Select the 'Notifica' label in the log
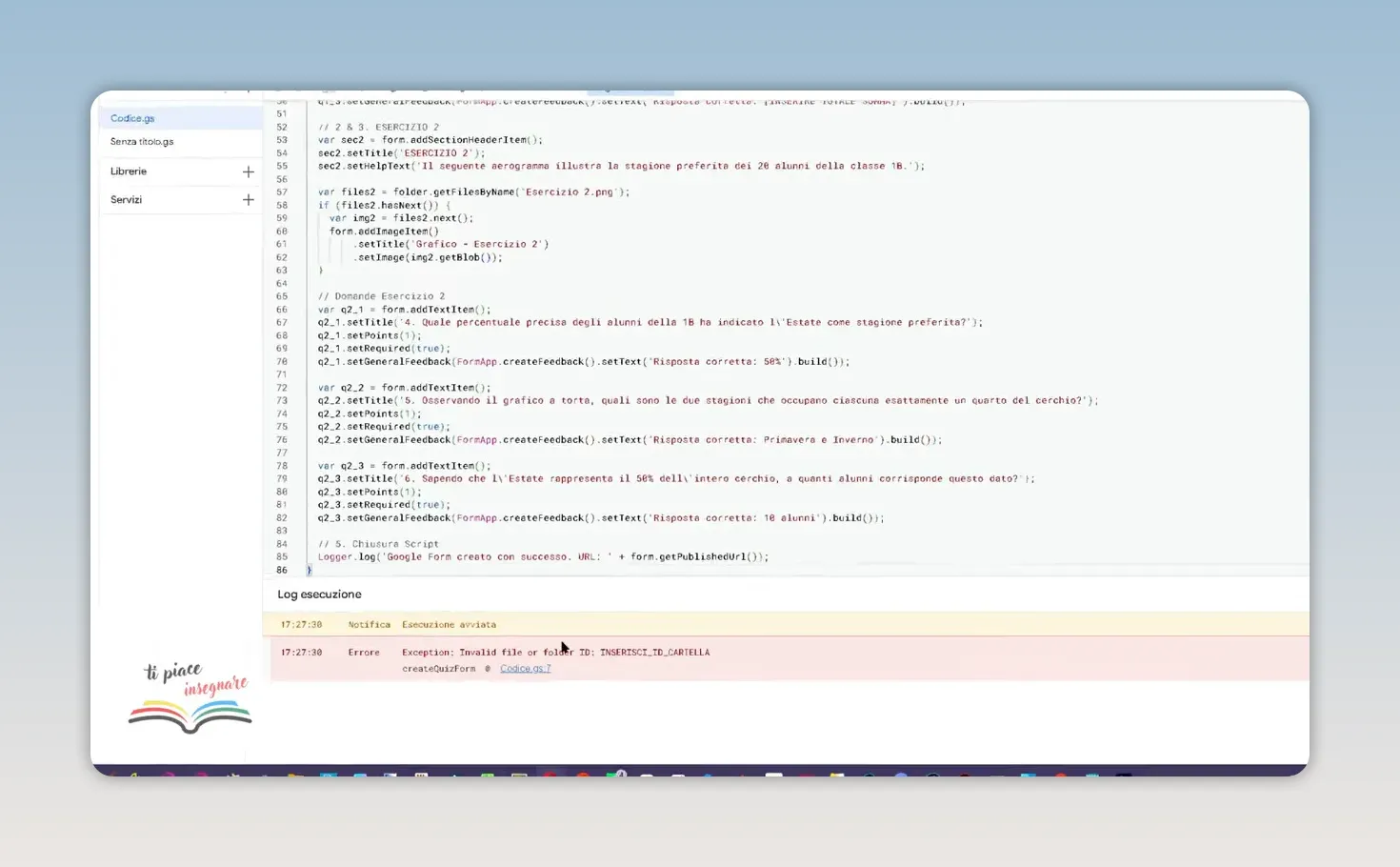 coord(370,625)
